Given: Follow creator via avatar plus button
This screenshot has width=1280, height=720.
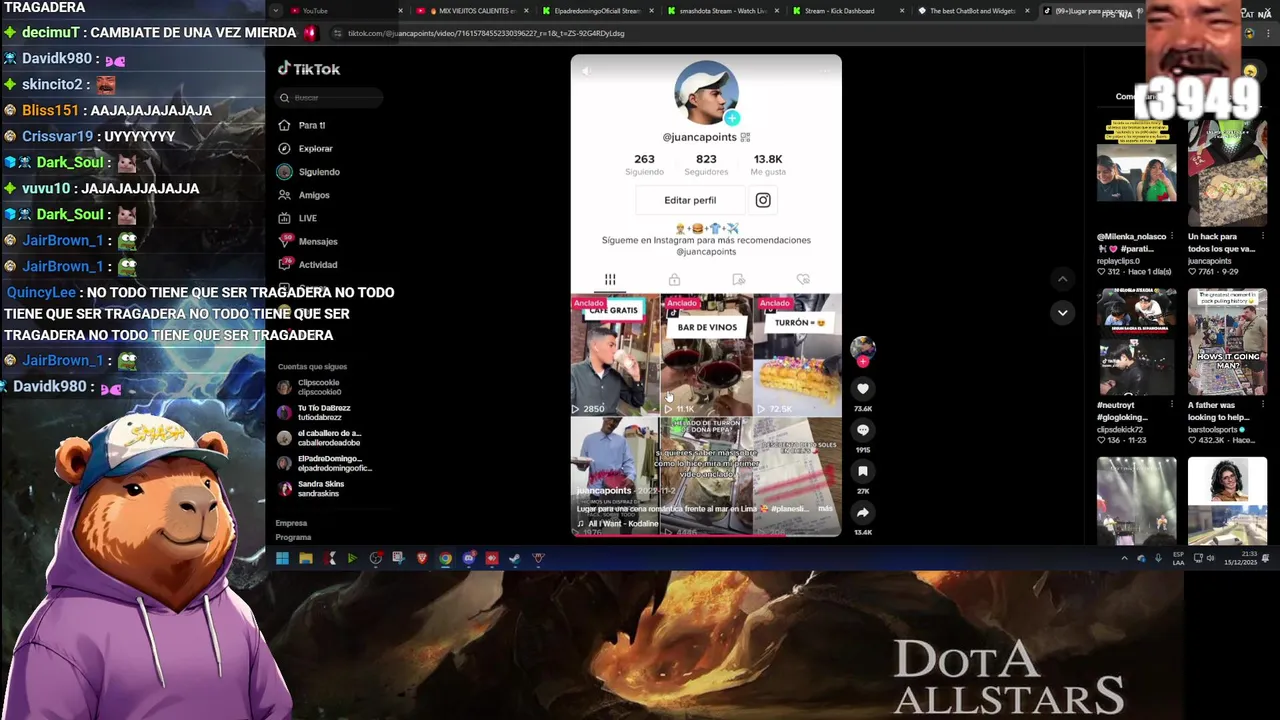Looking at the screenshot, I should tap(863, 362).
